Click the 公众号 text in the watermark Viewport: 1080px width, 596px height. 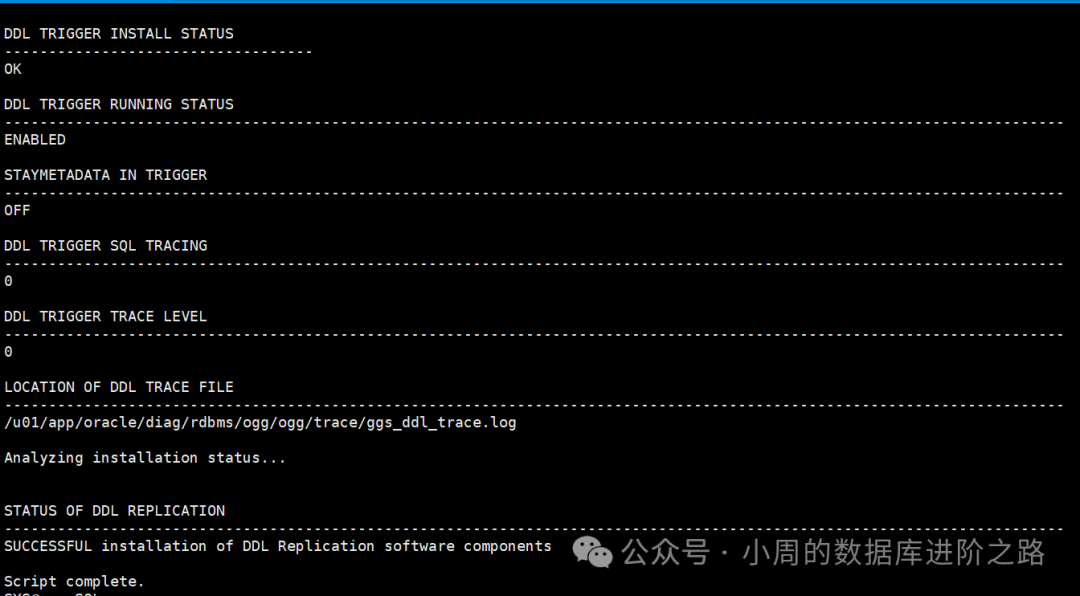point(665,552)
